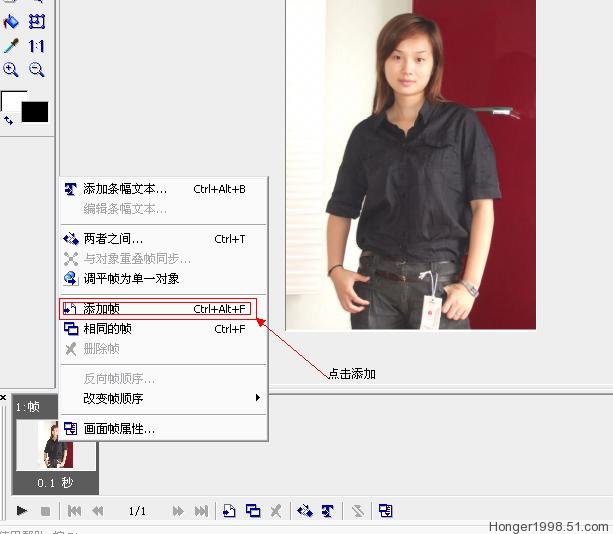Click the photo on the canvas
Screen dimensions: 613x534
point(410,165)
